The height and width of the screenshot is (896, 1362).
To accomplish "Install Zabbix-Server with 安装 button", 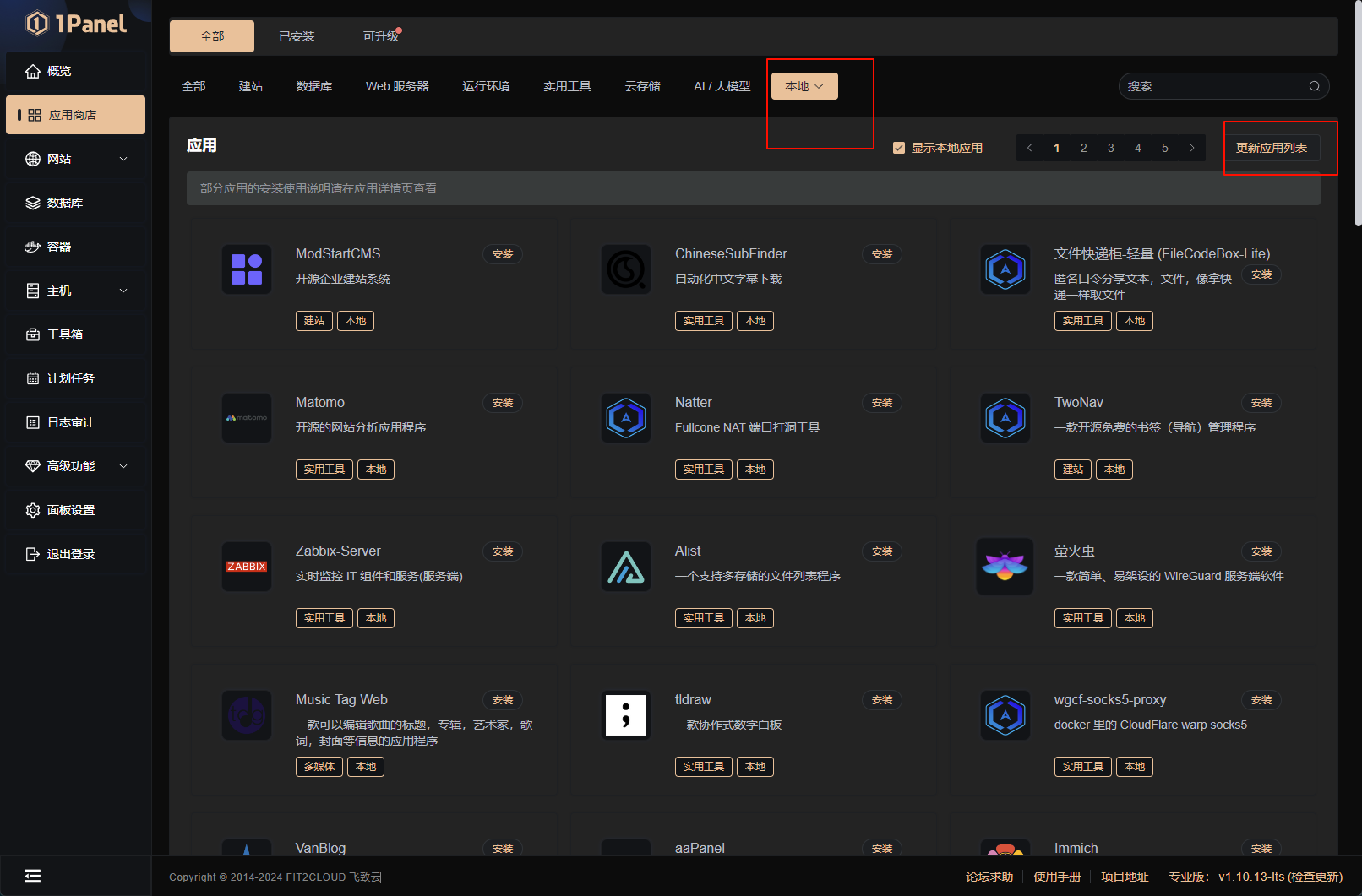I will tap(503, 551).
